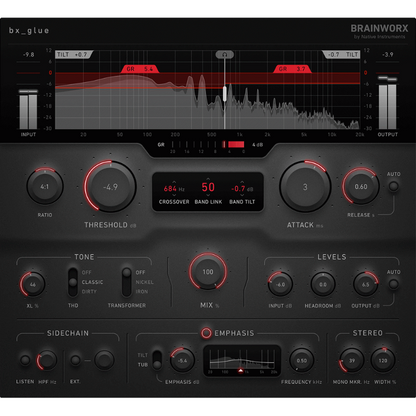Click the up arrow above the Crossover value
416x416 pixels.
174,182
